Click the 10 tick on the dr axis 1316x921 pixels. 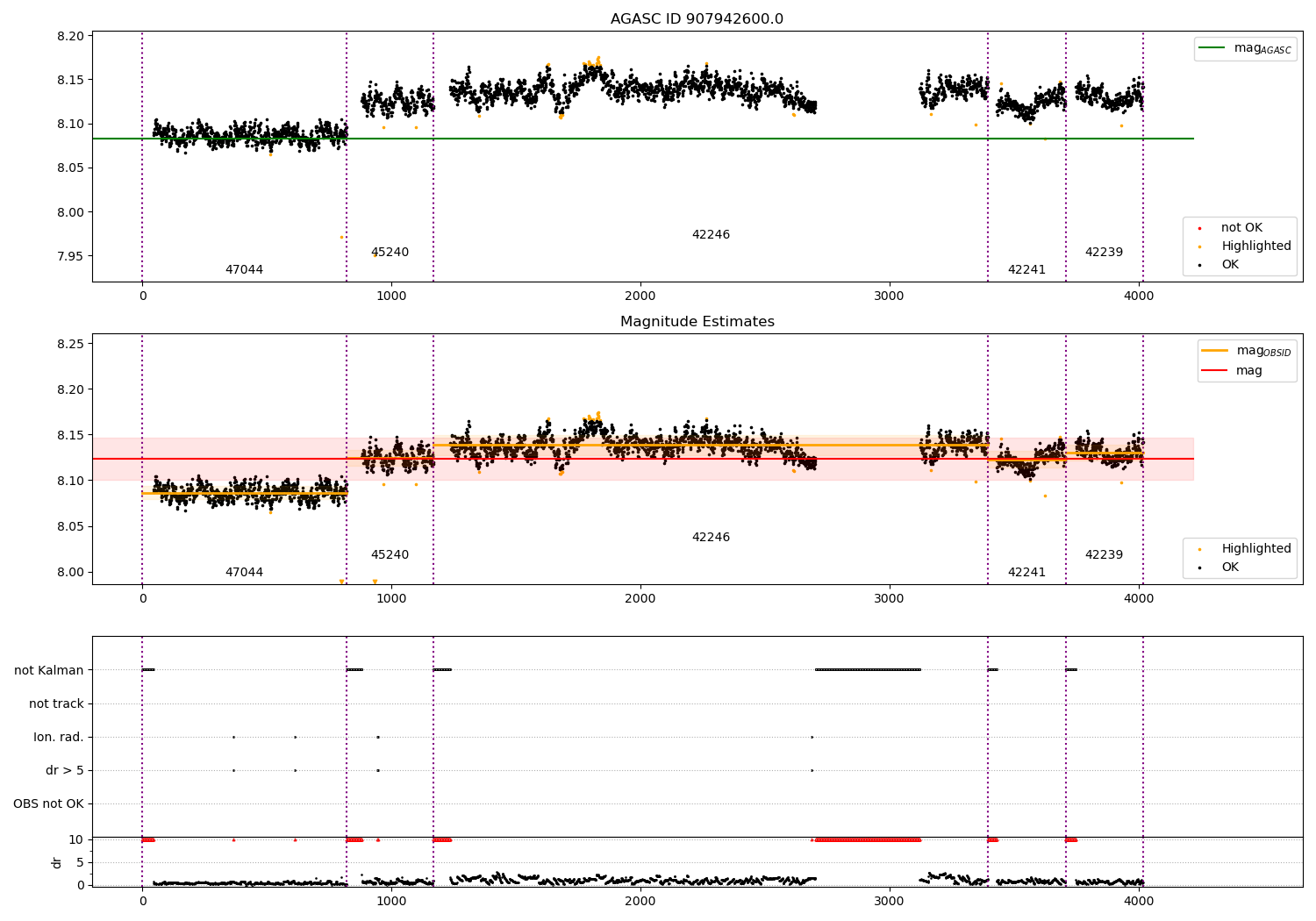click(76, 839)
